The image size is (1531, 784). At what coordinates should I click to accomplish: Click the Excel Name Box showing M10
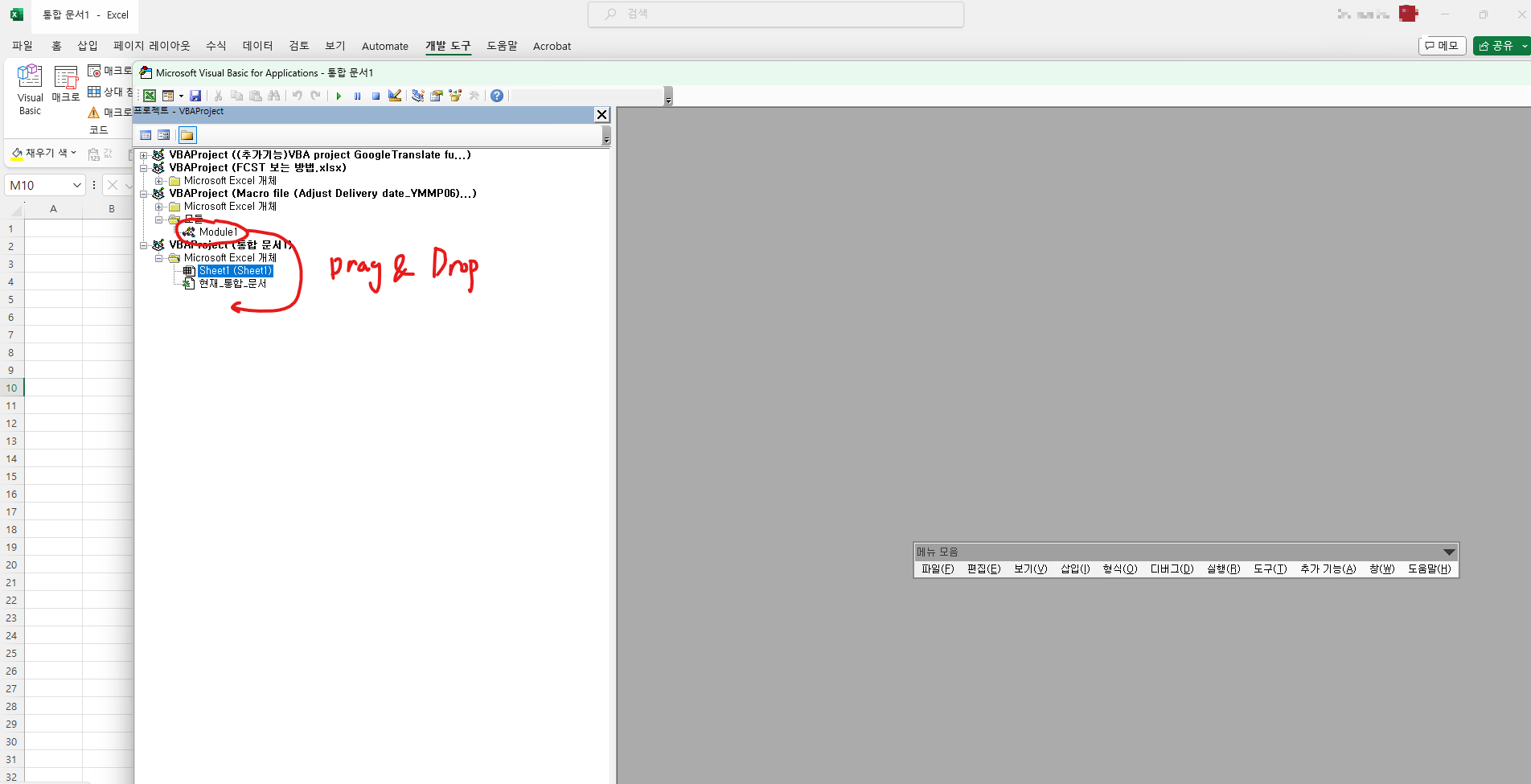(x=45, y=185)
